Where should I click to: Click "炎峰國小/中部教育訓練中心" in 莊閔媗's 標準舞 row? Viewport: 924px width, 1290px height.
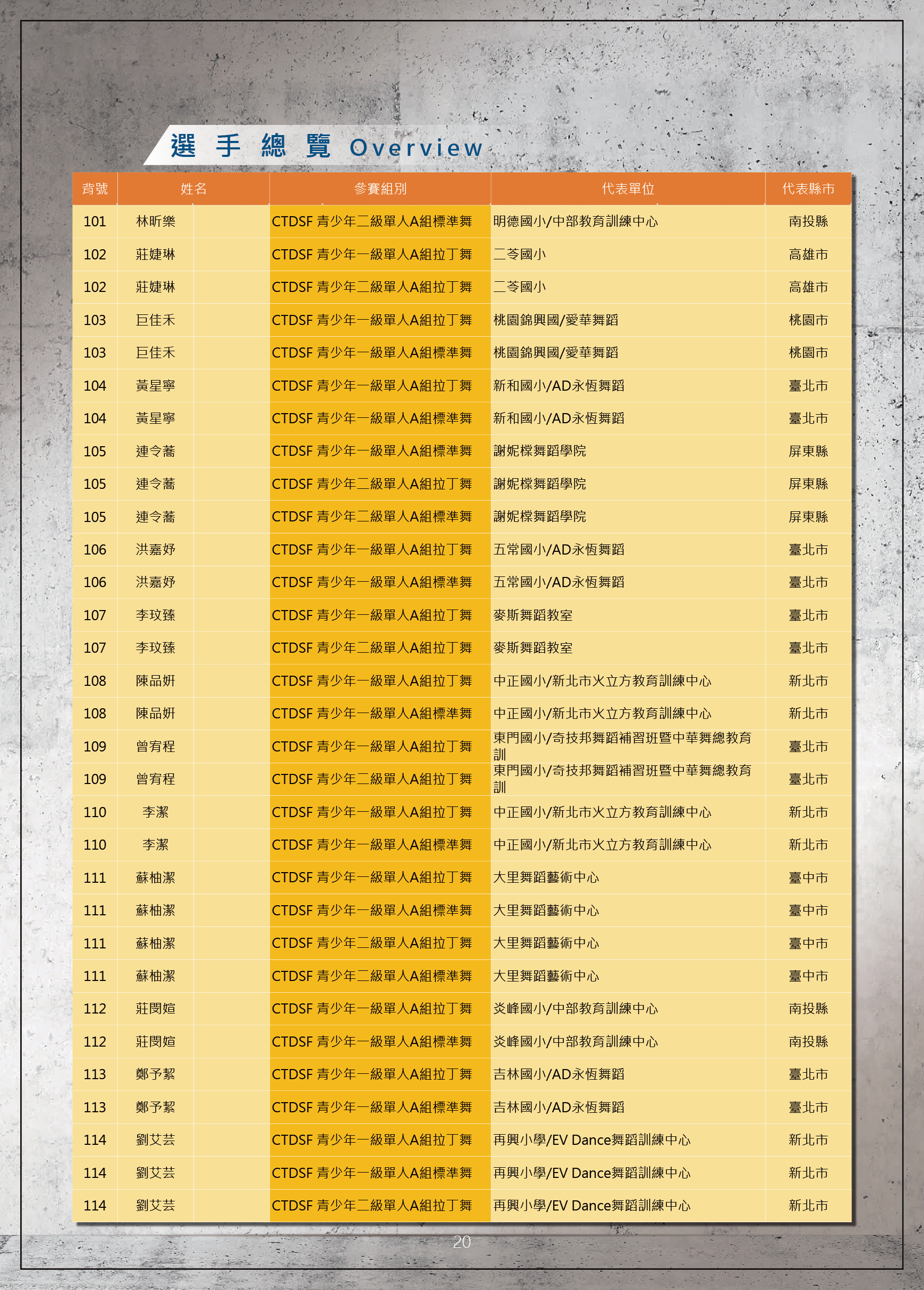click(576, 1041)
